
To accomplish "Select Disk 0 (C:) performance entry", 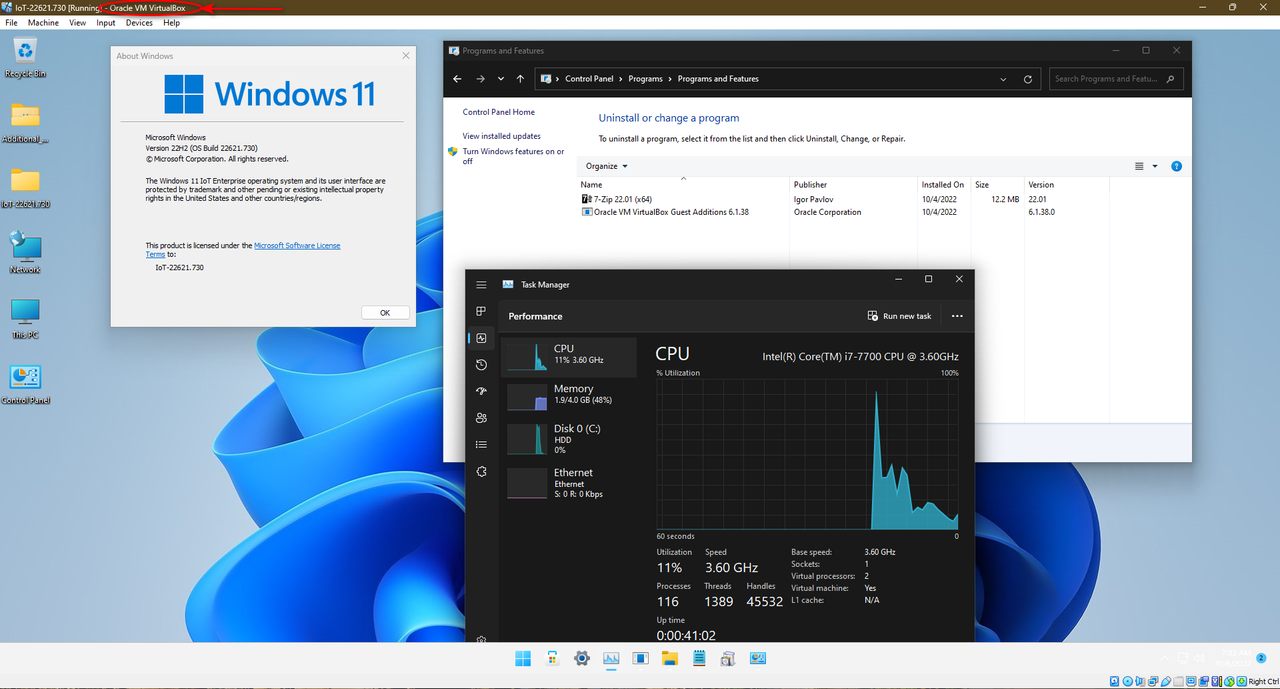I will click(569, 439).
